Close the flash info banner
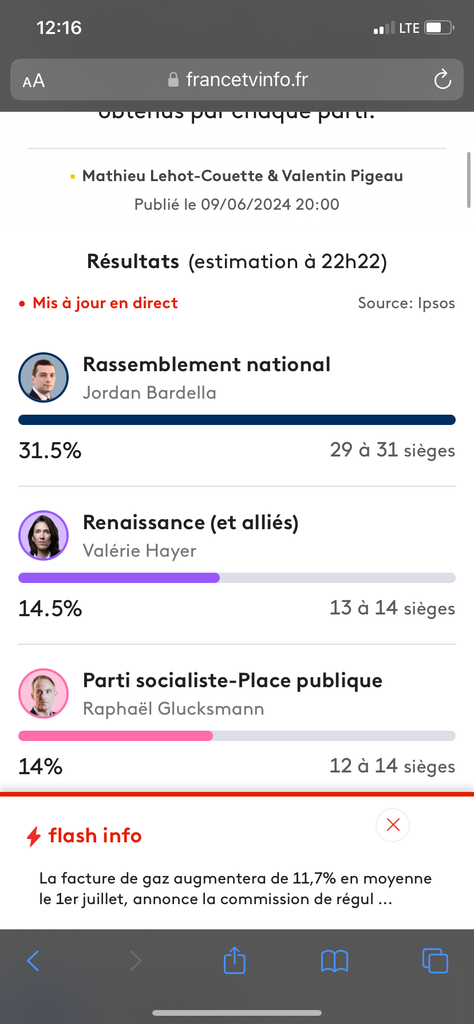Image resolution: width=474 pixels, height=1024 pixels. point(393,825)
